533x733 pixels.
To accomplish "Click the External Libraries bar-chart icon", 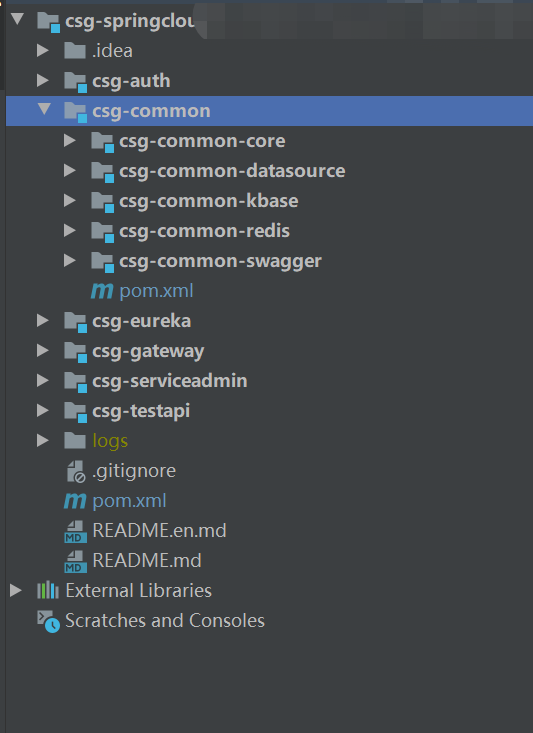I will pyautogui.click(x=48, y=591).
